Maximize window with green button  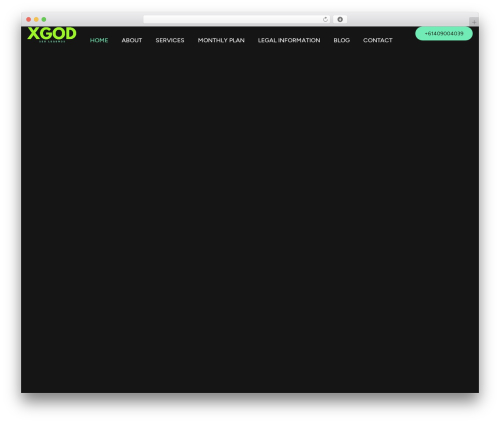[x=44, y=19]
